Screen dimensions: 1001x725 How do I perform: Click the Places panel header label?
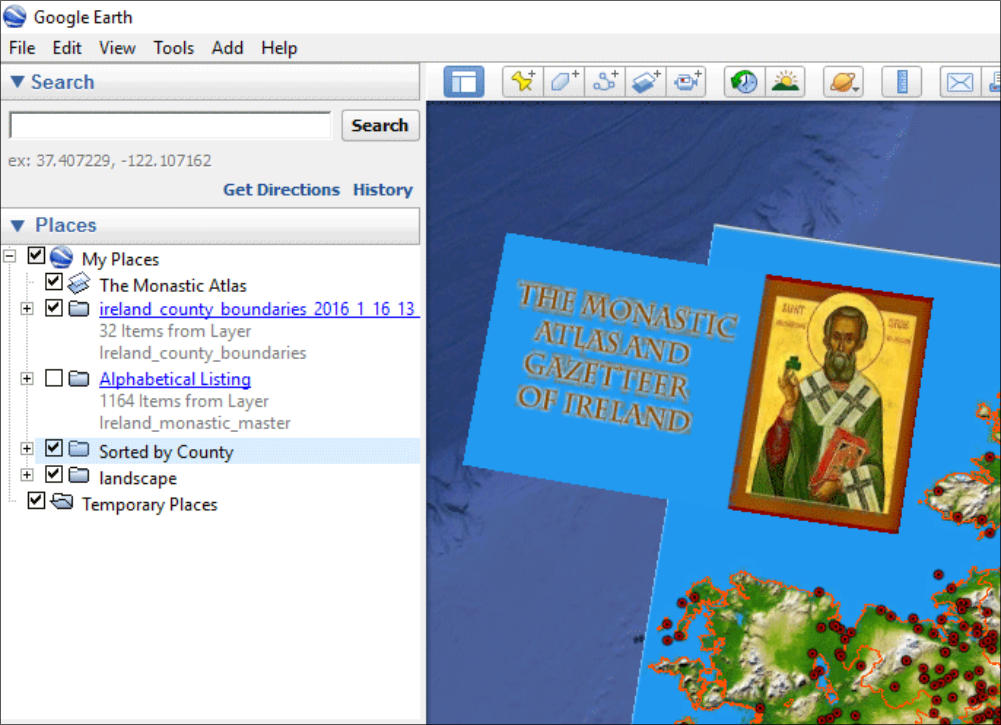tap(66, 225)
